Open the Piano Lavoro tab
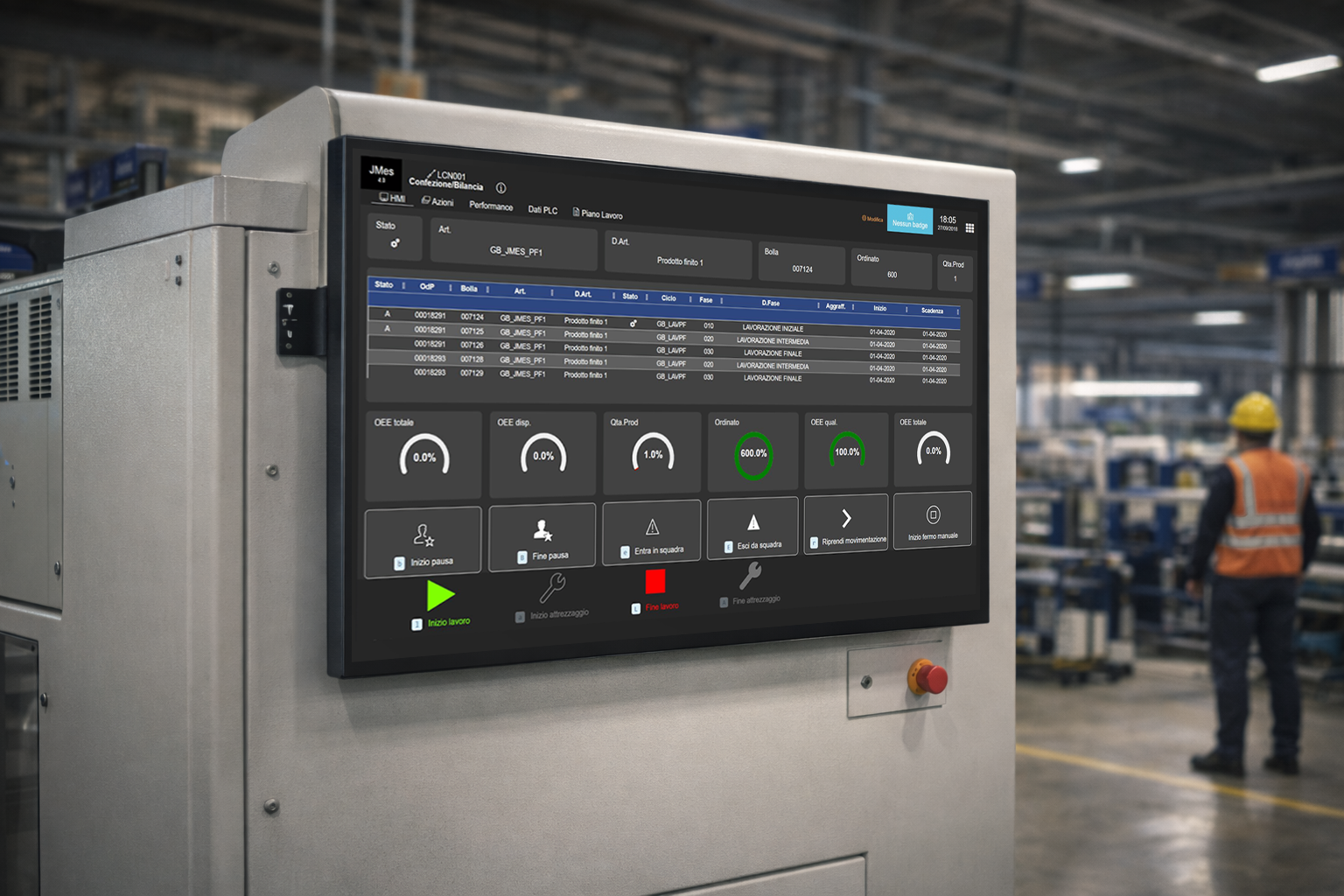The width and height of the screenshot is (1344, 896). (x=598, y=214)
